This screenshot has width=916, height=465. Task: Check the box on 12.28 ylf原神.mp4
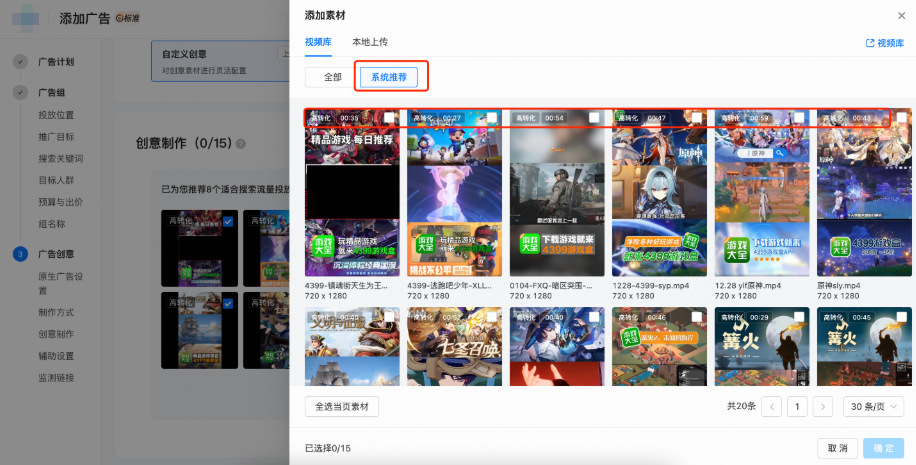click(799, 117)
